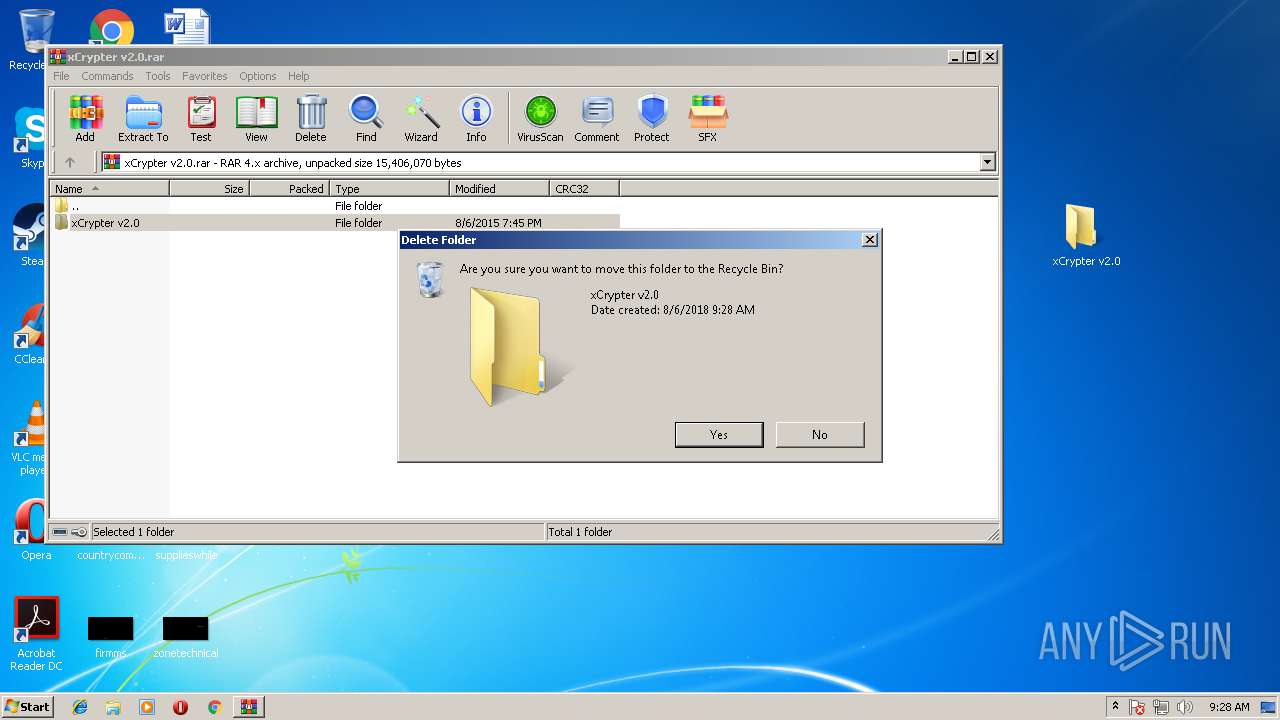Open the View file tool

coord(256,119)
